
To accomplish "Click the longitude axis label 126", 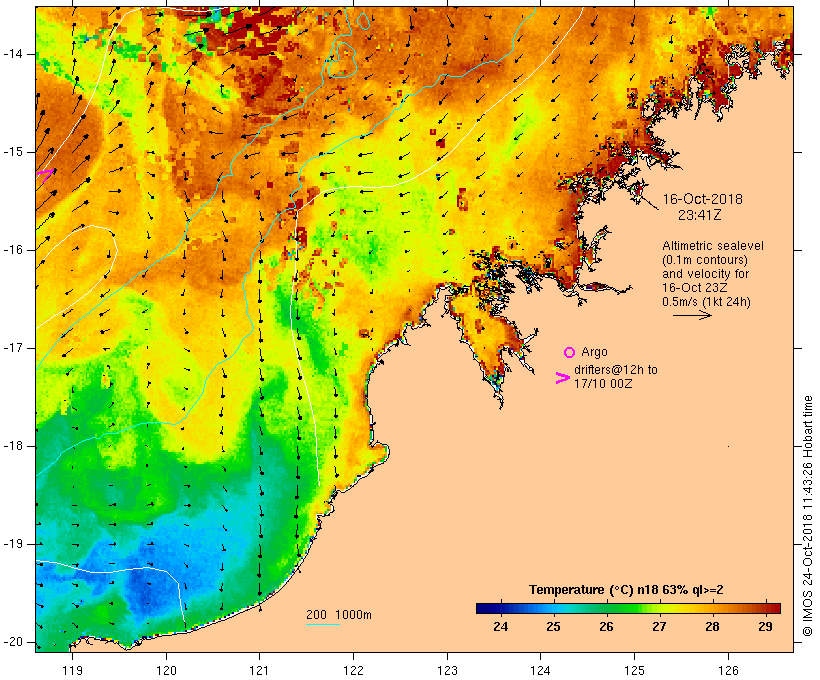I will point(728,670).
